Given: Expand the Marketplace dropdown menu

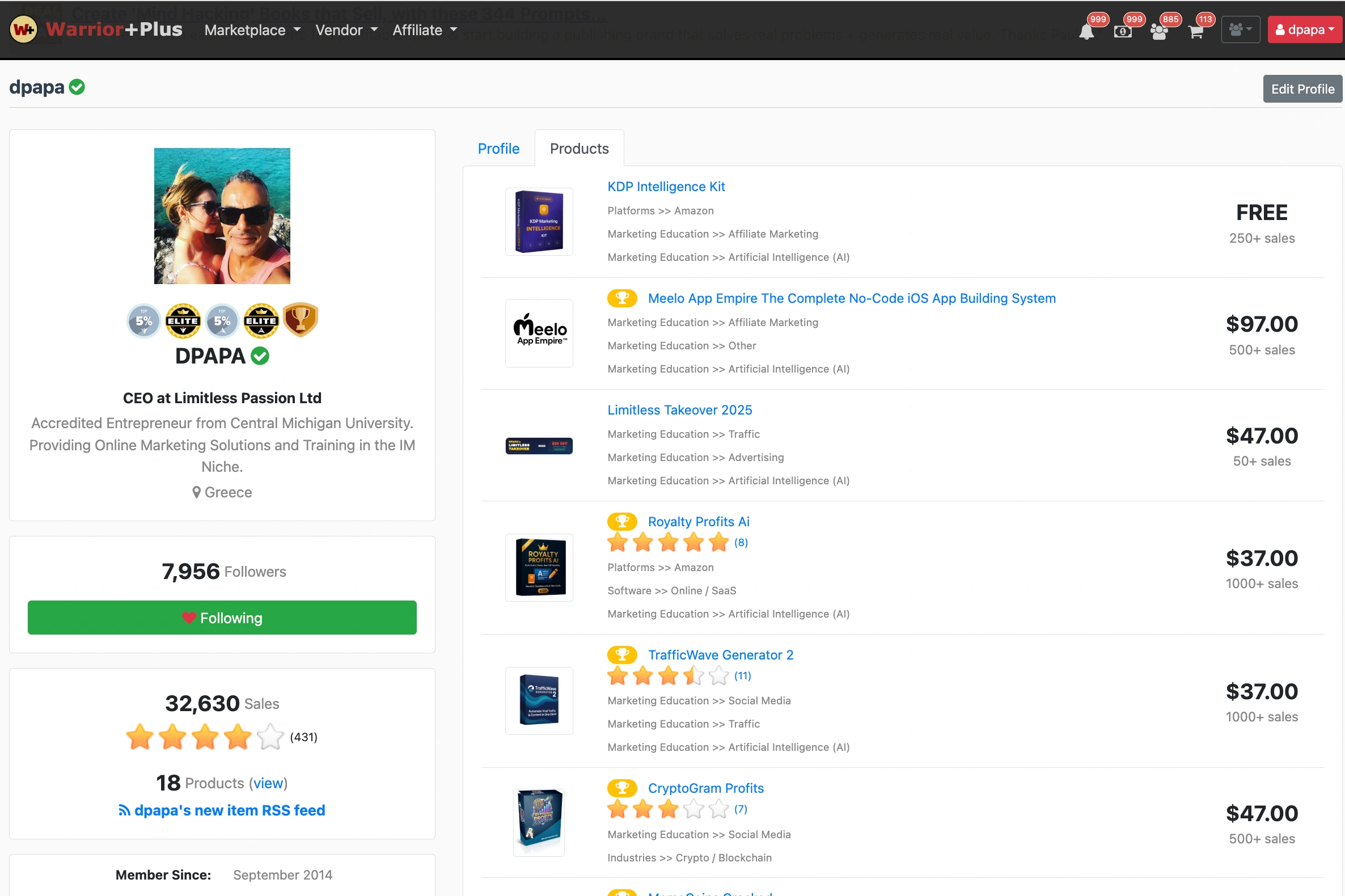Looking at the screenshot, I should [252, 29].
